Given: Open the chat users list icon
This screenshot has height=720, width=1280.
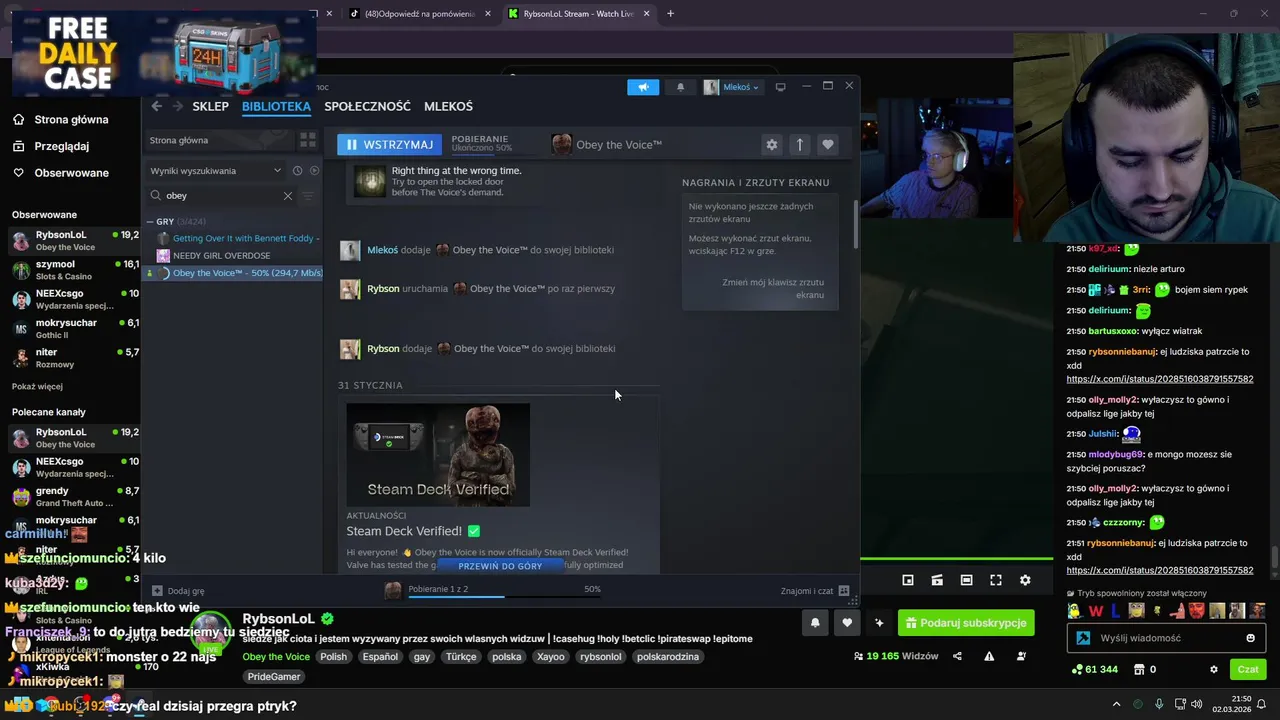Looking at the screenshot, I should pos(1021,657).
